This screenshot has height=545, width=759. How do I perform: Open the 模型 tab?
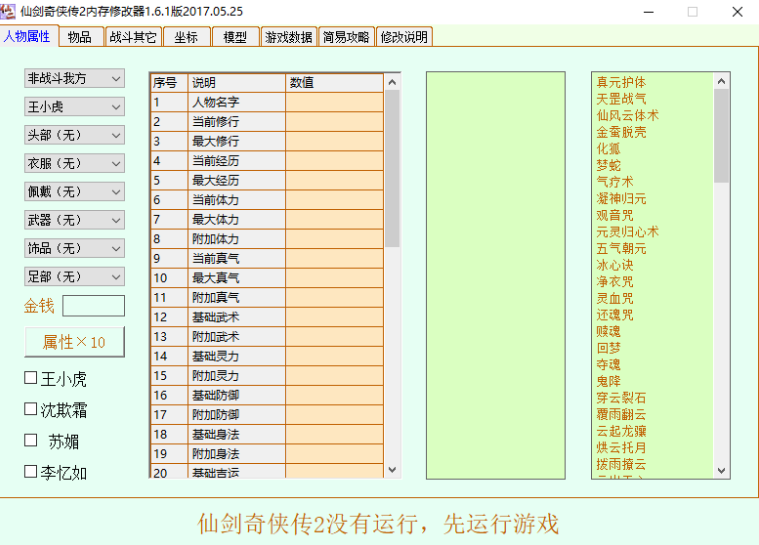pyautogui.click(x=236, y=37)
